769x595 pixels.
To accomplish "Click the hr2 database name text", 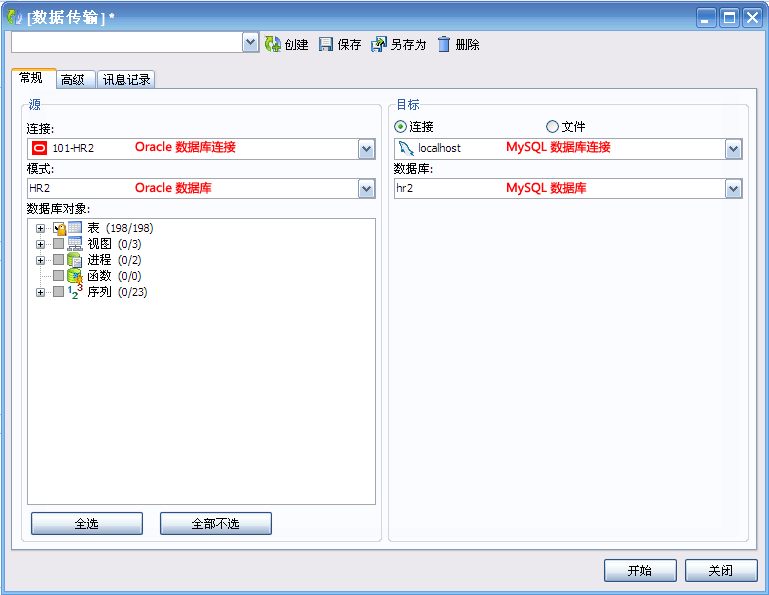I will coord(405,188).
